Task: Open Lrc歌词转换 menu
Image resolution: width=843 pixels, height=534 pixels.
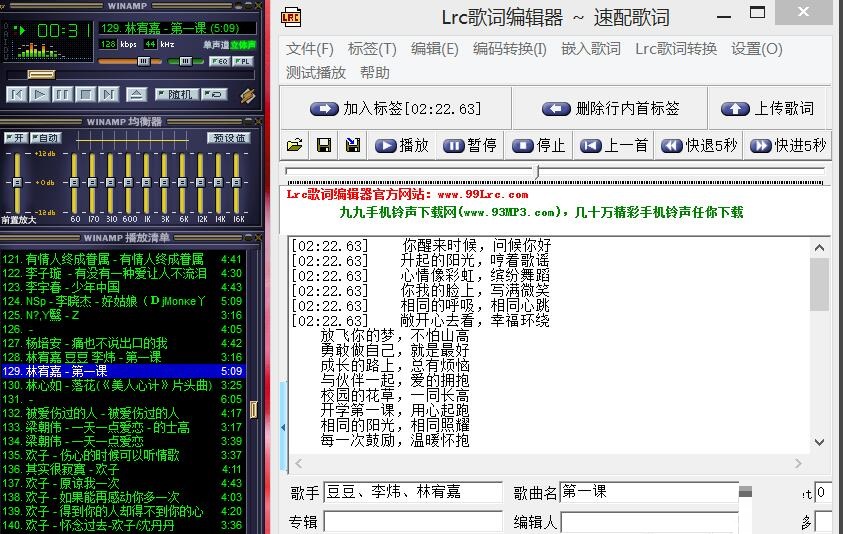Action: 676,49
